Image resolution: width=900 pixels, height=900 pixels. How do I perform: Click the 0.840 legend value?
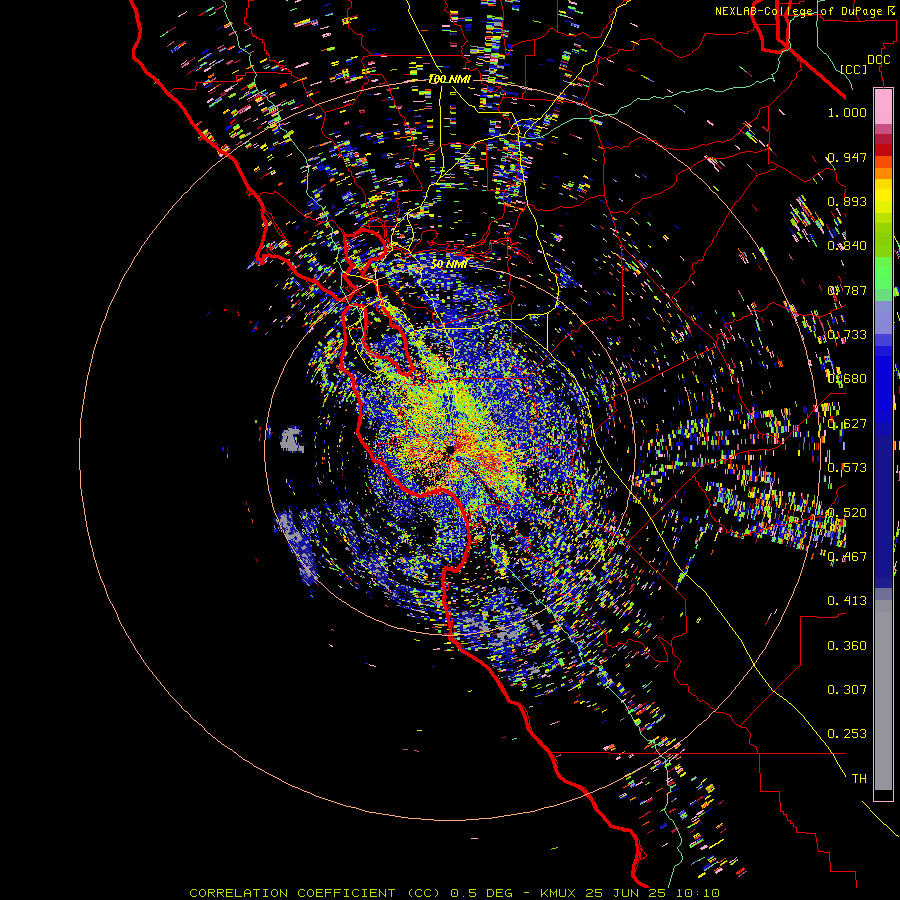pyautogui.click(x=847, y=246)
